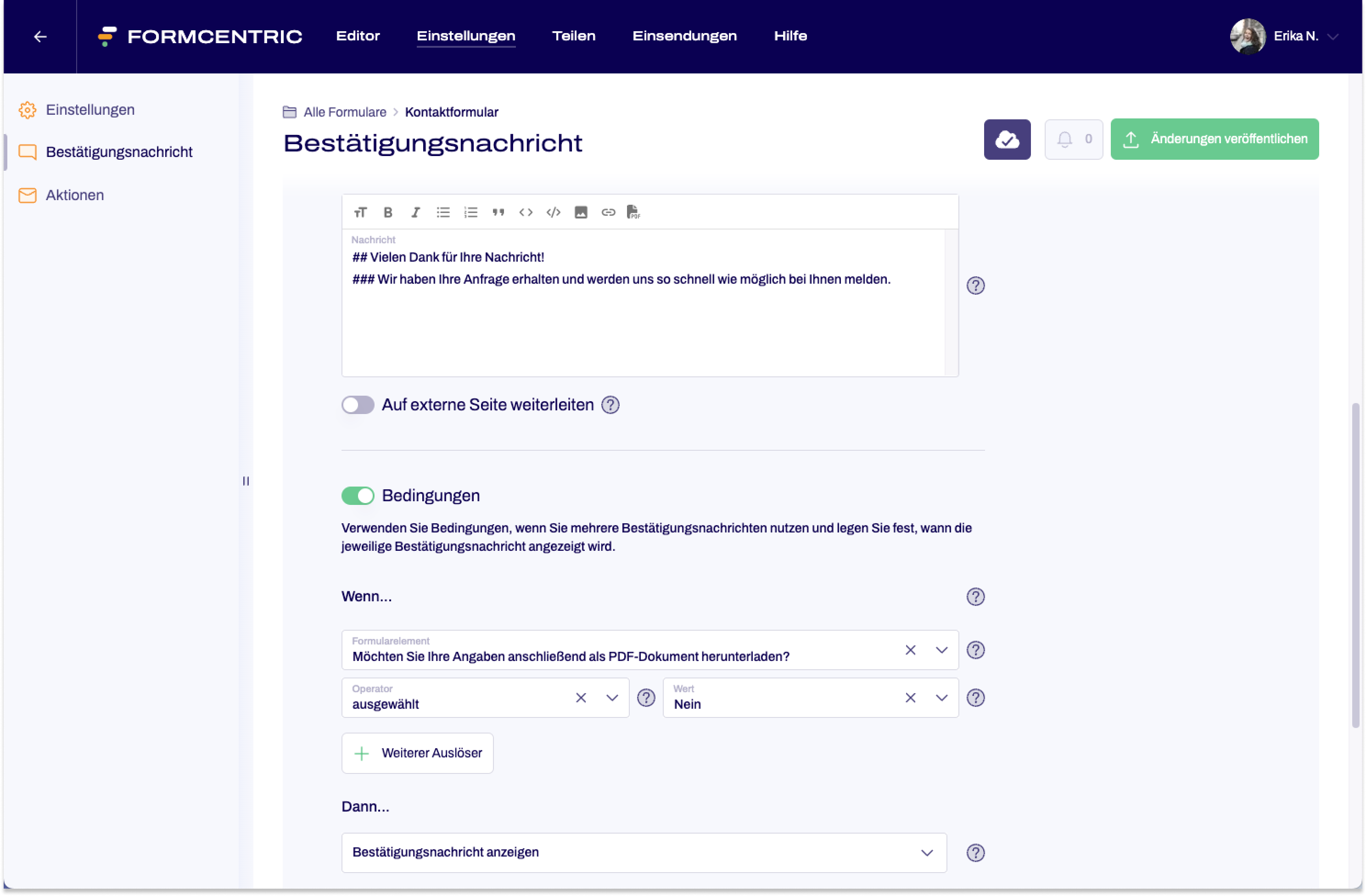
Task: Click the Formcentric logo
Action: click(200, 36)
